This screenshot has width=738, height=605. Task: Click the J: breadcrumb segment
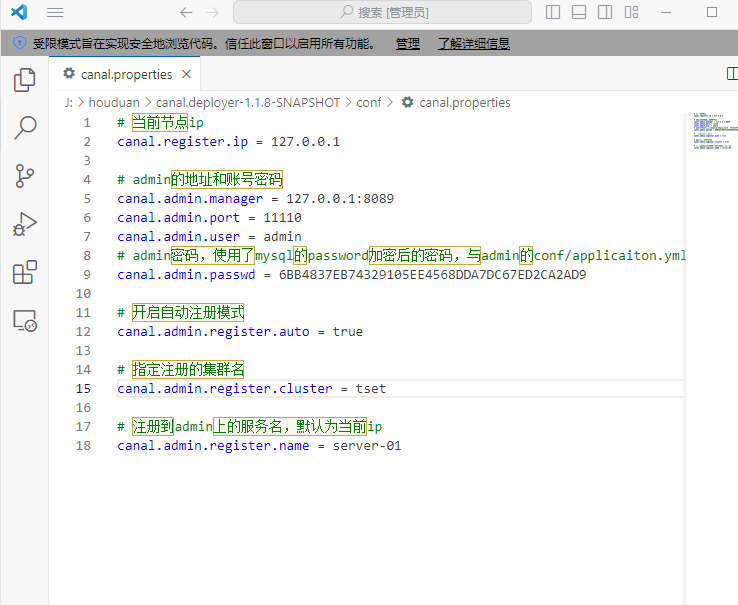(x=69, y=103)
